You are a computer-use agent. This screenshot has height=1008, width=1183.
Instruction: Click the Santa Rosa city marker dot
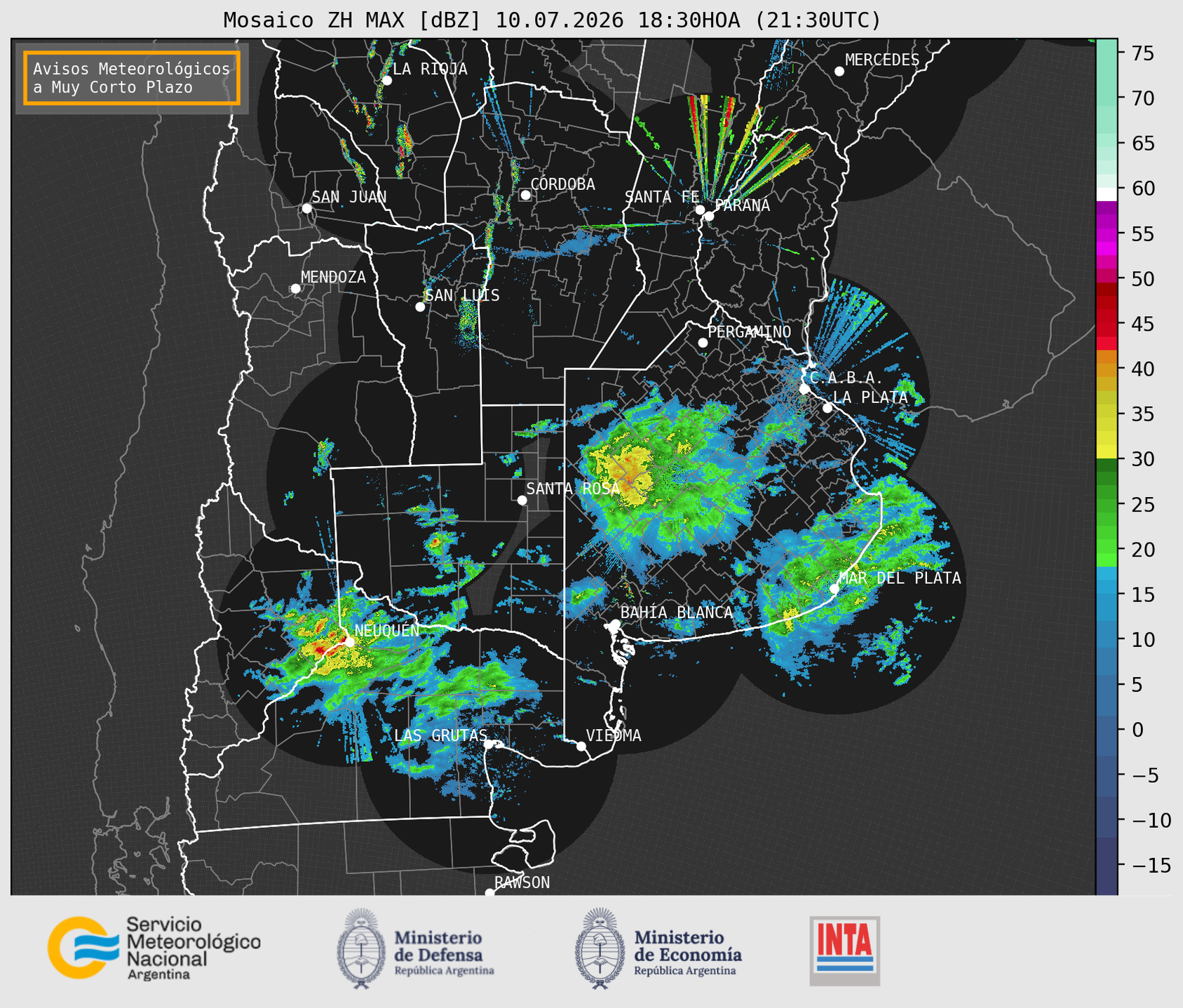tap(522, 500)
